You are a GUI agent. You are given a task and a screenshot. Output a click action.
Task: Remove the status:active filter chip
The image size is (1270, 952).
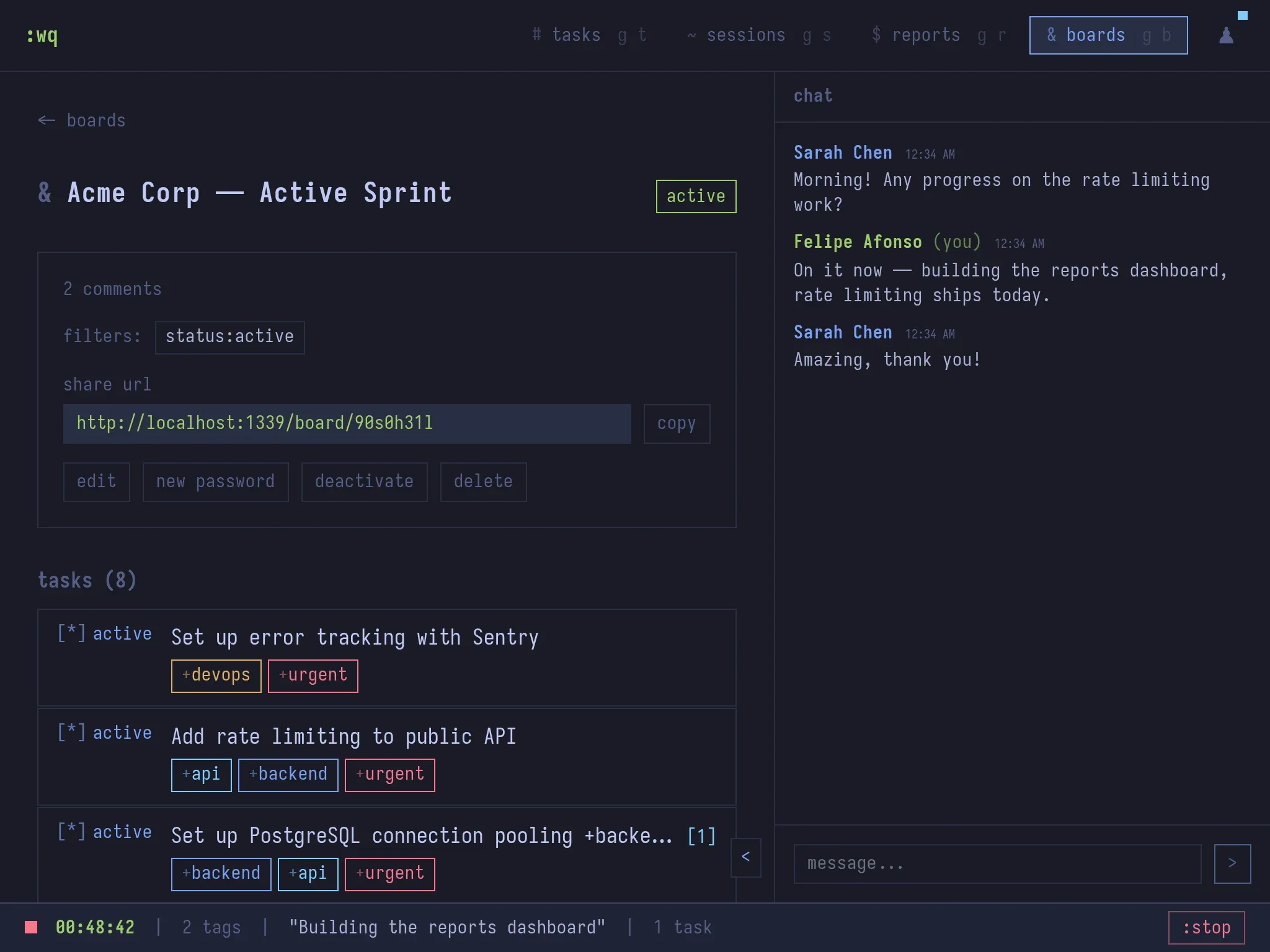[229, 337]
